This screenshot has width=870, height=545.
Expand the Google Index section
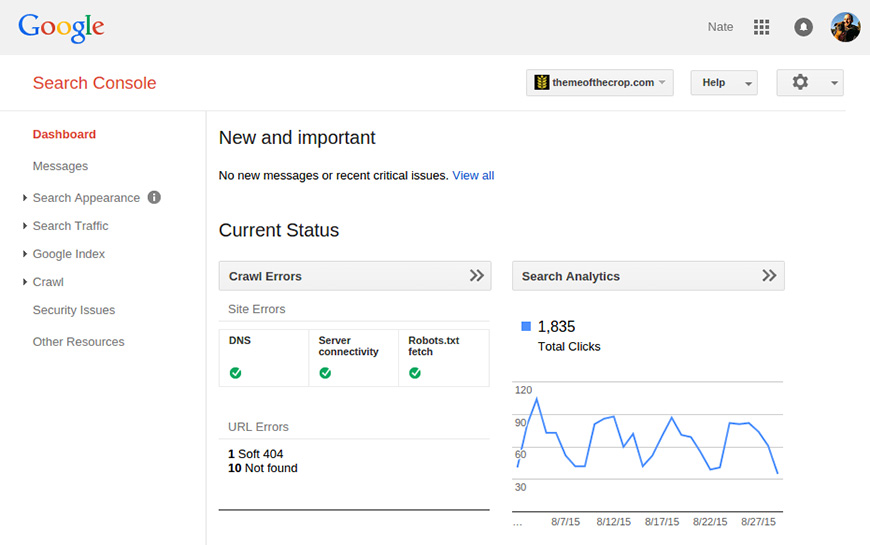pyautogui.click(x=68, y=254)
